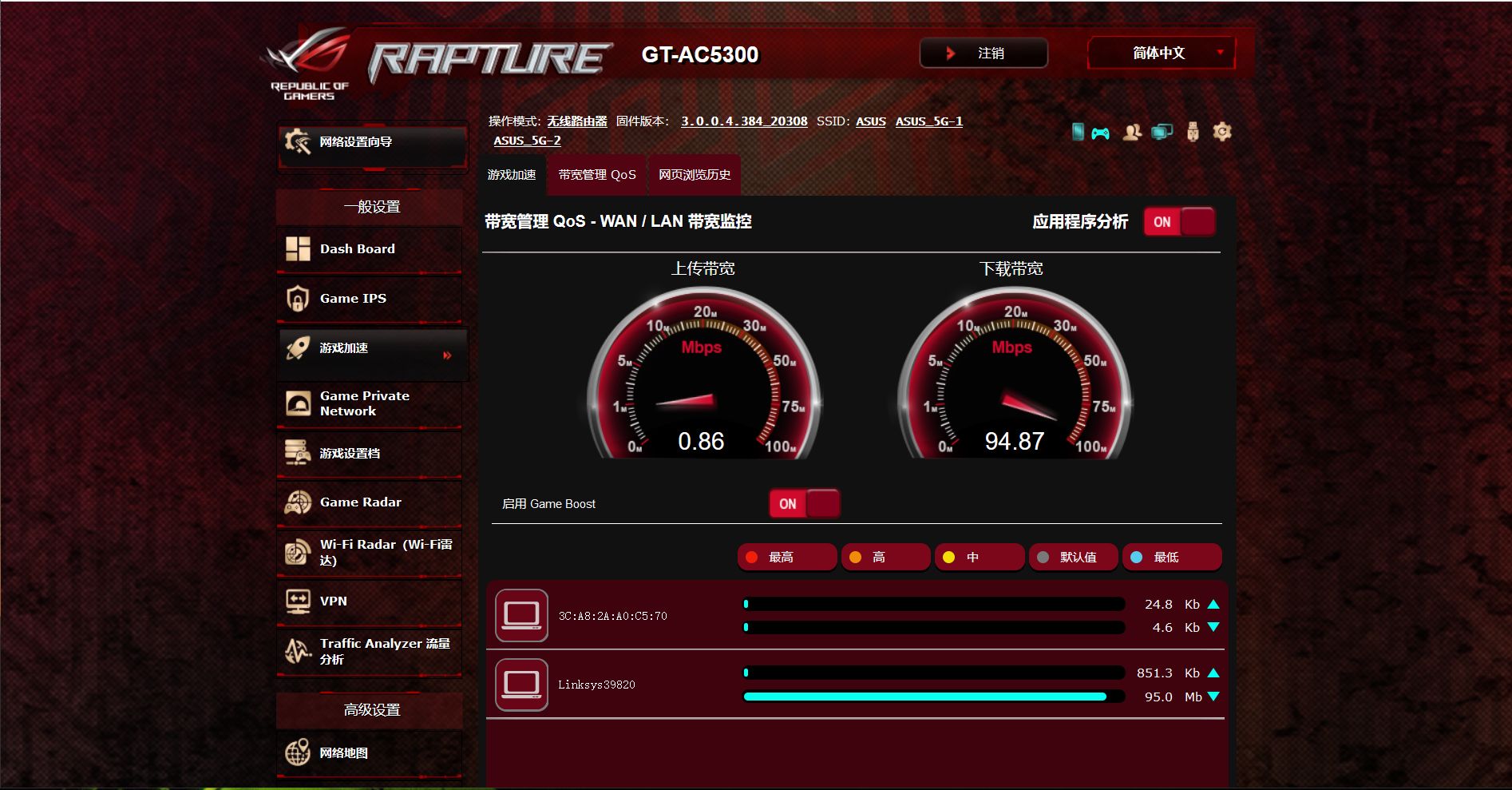1512x790 pixels.
Task: Select the 最高 priority level
Action: [786, 558]
